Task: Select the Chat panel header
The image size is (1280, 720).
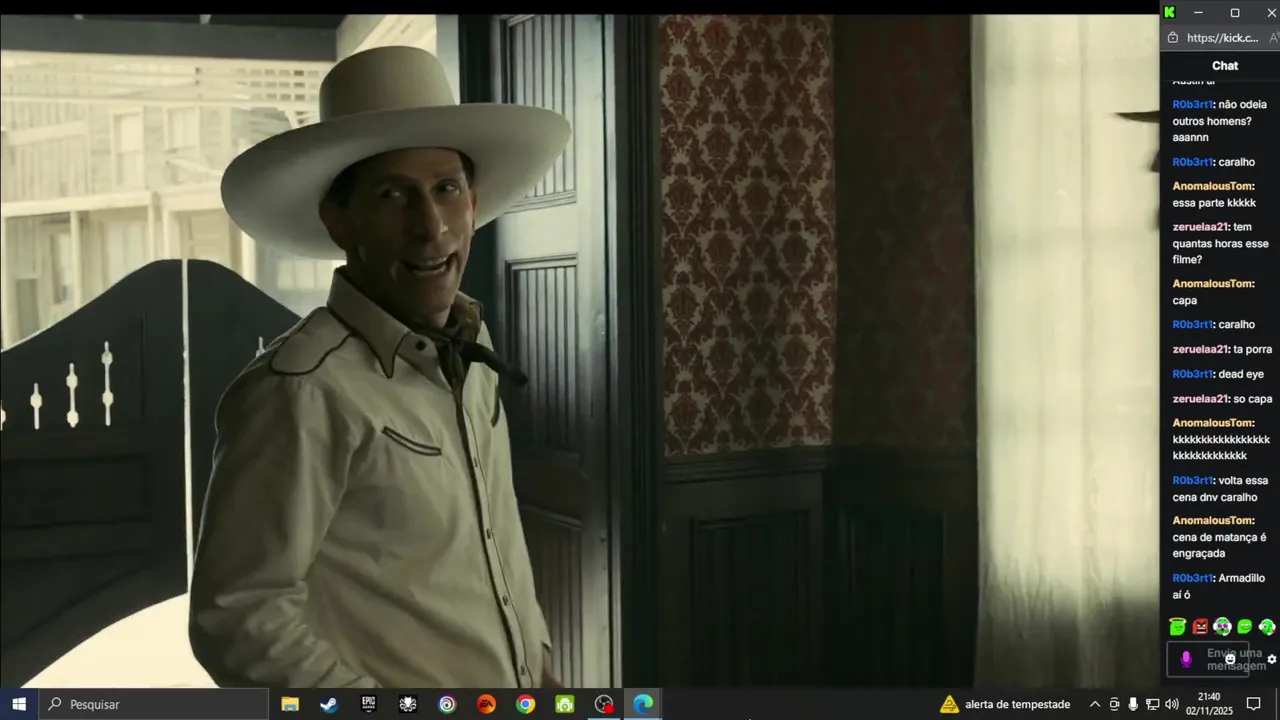Action: pos(1225,65)
